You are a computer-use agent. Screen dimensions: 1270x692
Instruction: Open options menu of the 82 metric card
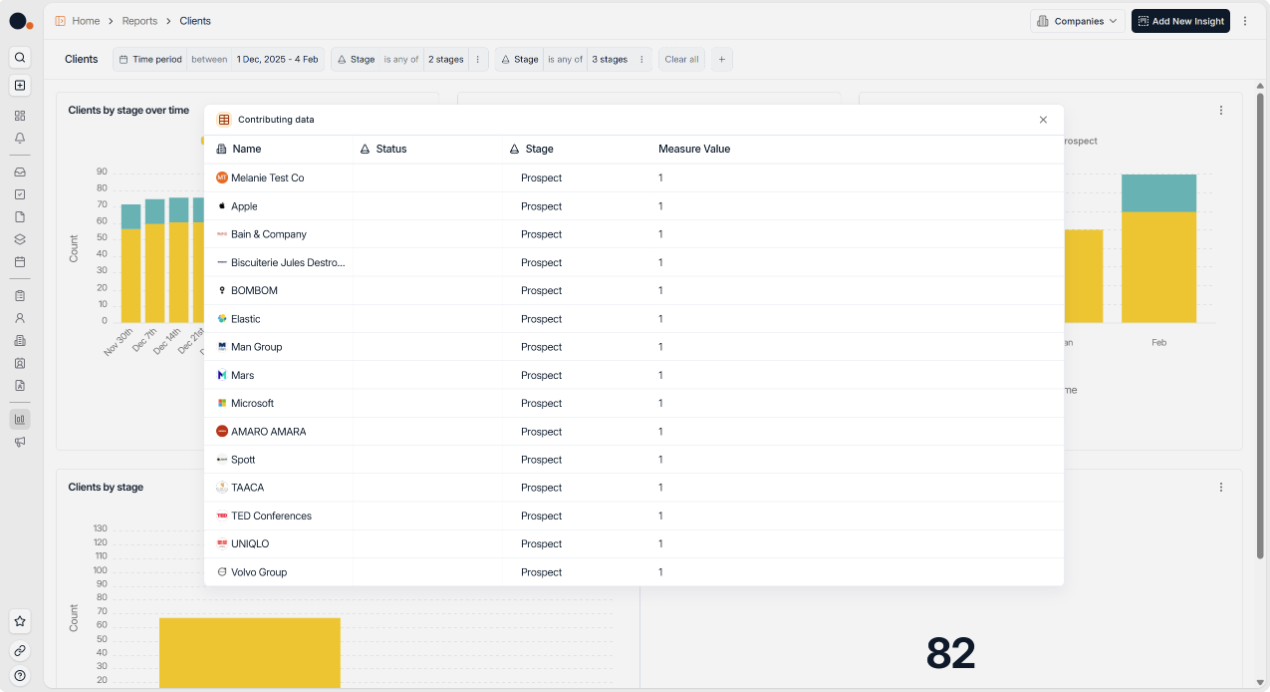tap(1221, 487)
